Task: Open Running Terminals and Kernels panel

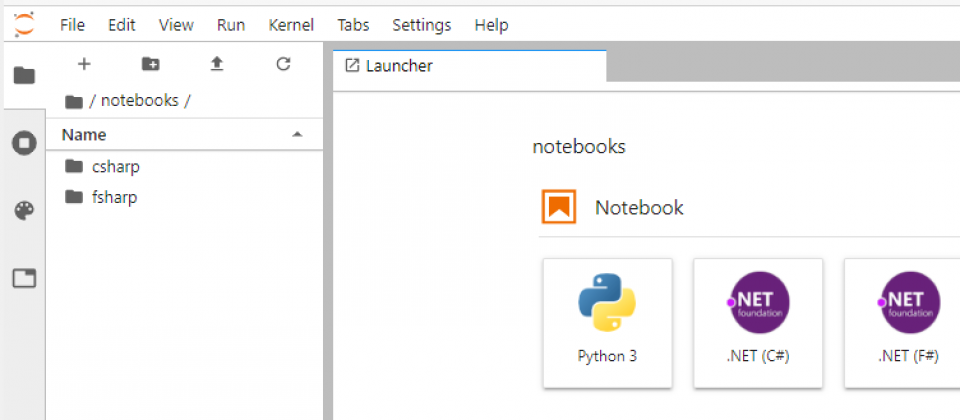Action: point(24,144)
